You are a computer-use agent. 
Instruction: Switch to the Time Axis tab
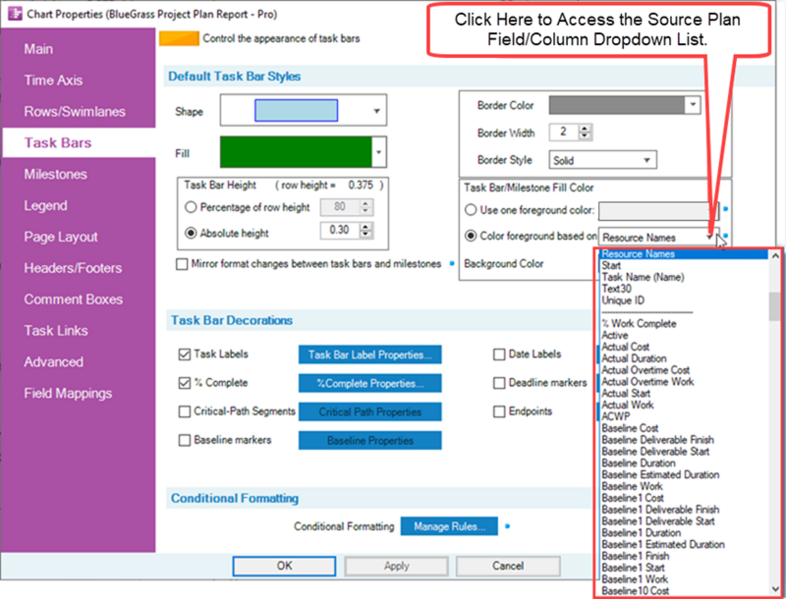tap(53, 80)
